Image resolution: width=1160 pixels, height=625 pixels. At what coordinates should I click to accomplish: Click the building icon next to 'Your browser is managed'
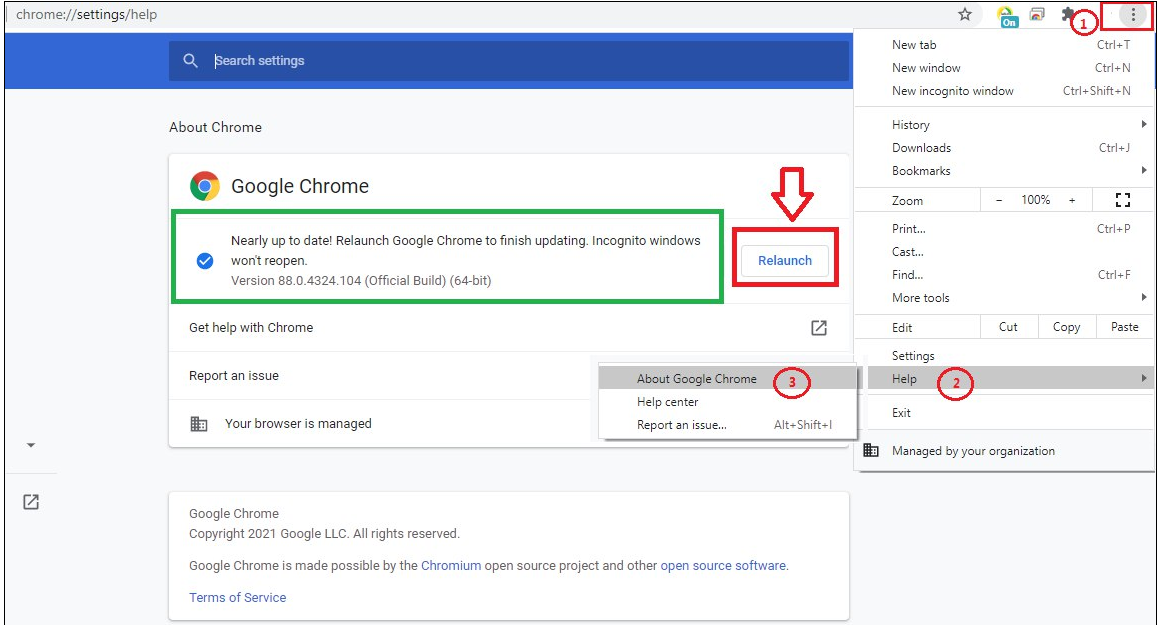(198, 424)
